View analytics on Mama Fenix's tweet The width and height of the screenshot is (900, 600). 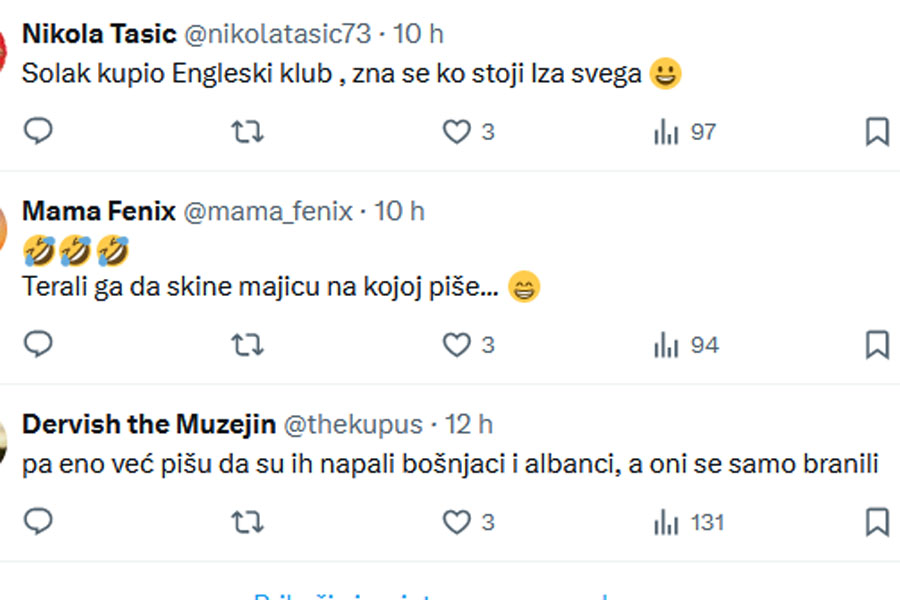tap(667, 345)
